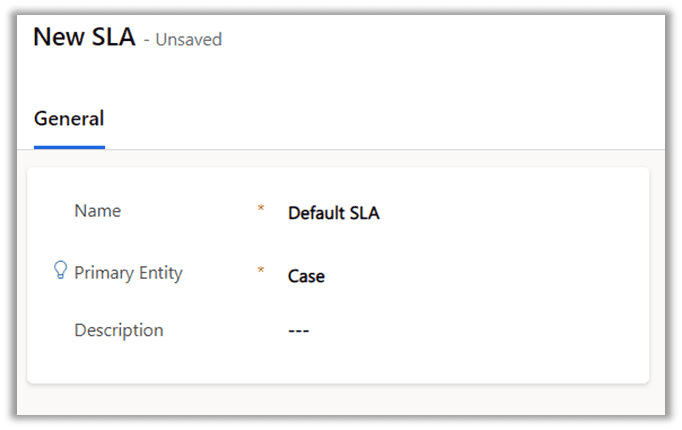
Task: Click the blue underline beneath General tab
Action: tap(69, 147)
